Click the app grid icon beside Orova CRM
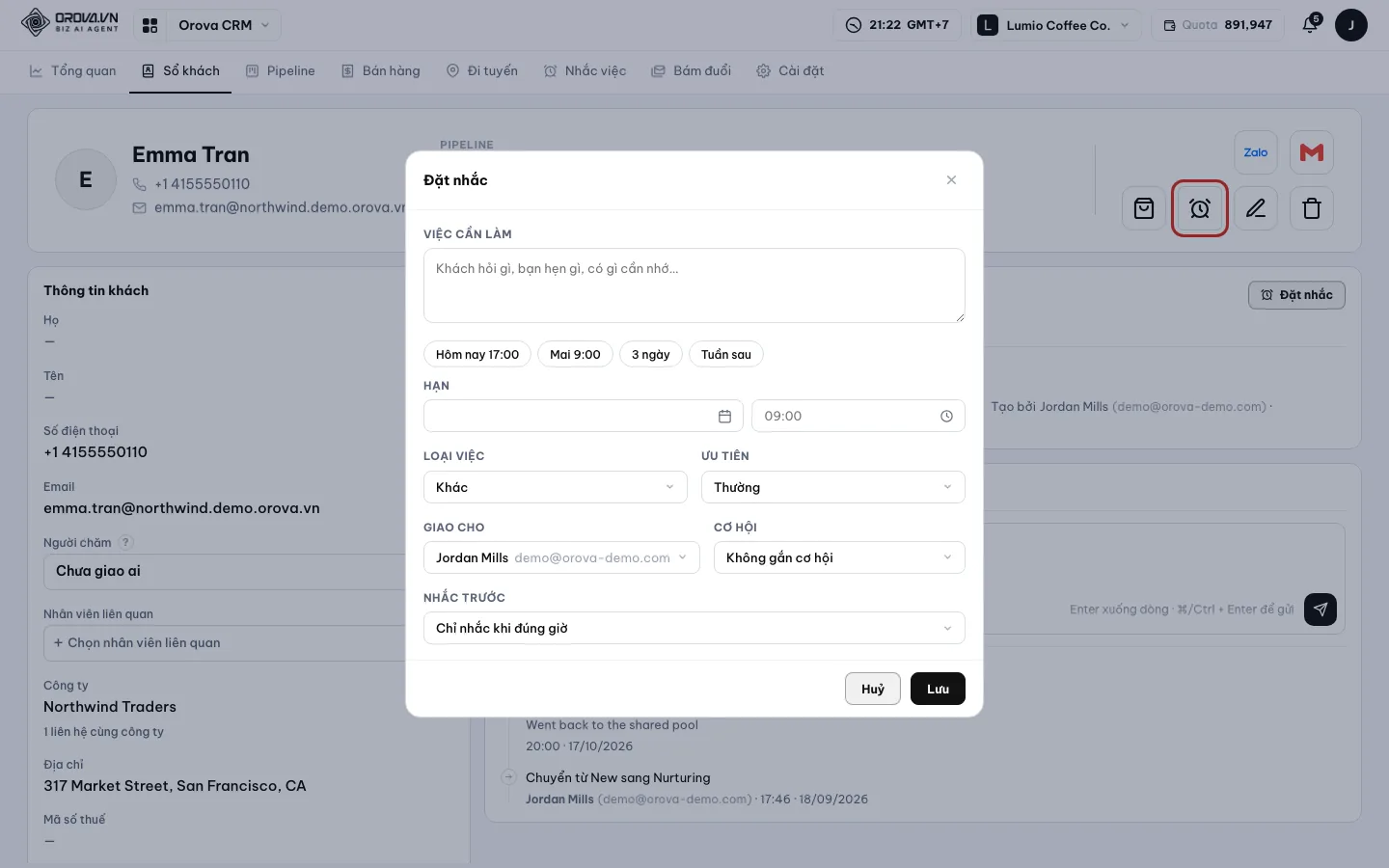Viewport: 1389px width, 868px height. 150,25
